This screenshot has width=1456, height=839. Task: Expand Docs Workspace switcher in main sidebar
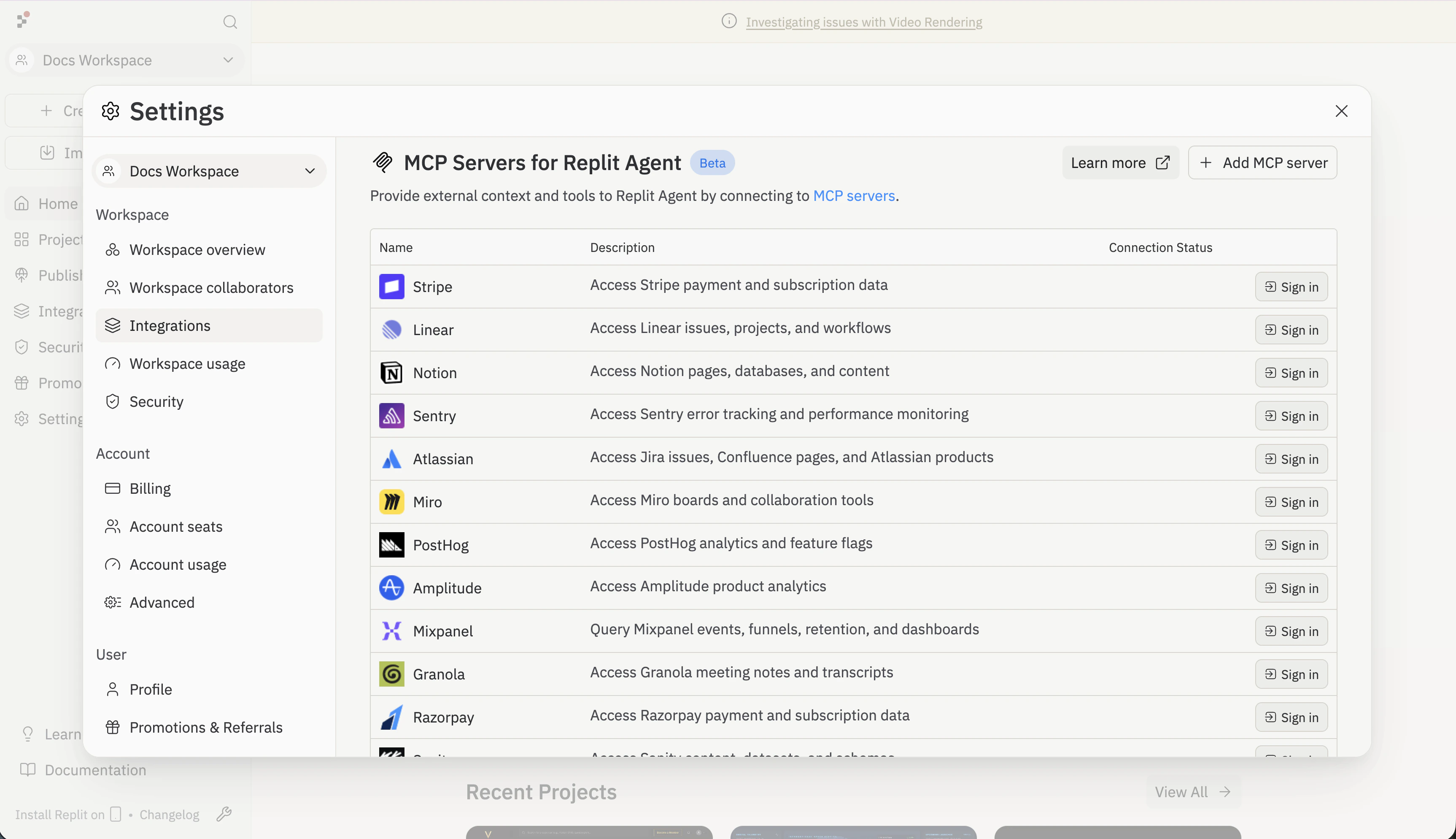[x=126, y=60]
